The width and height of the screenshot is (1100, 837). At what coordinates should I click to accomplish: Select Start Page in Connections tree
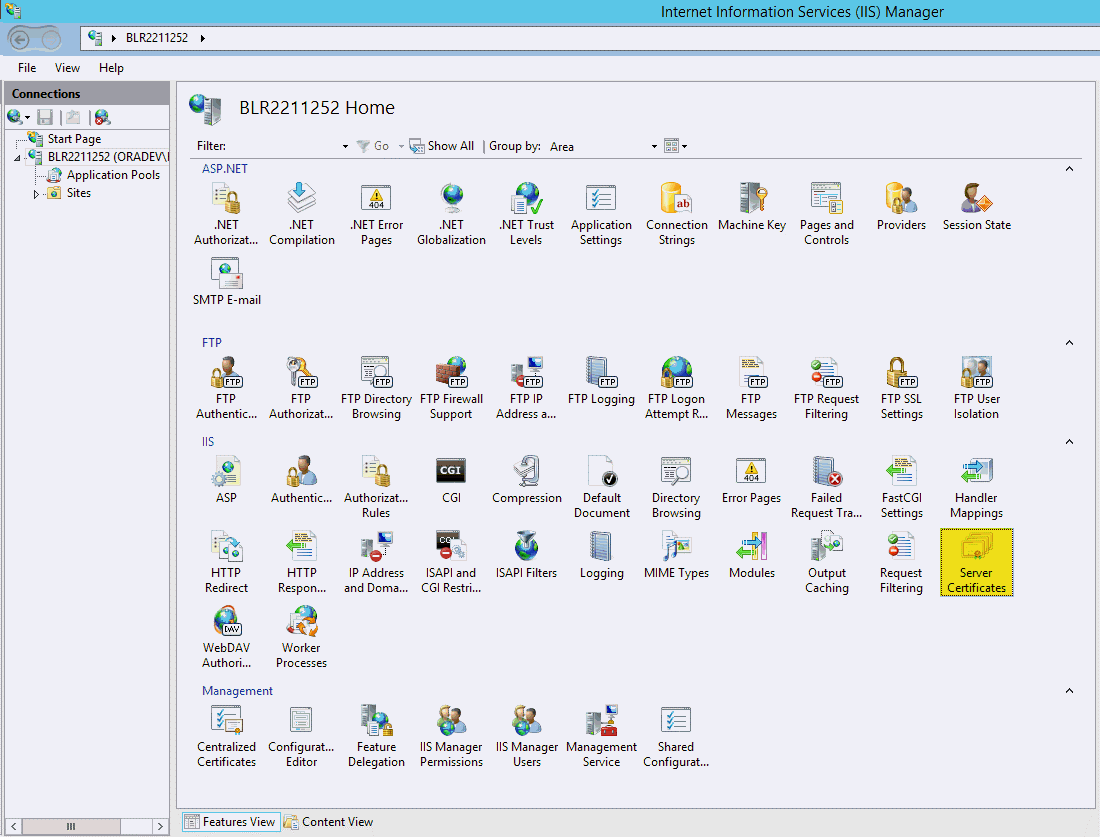(74, 139)
